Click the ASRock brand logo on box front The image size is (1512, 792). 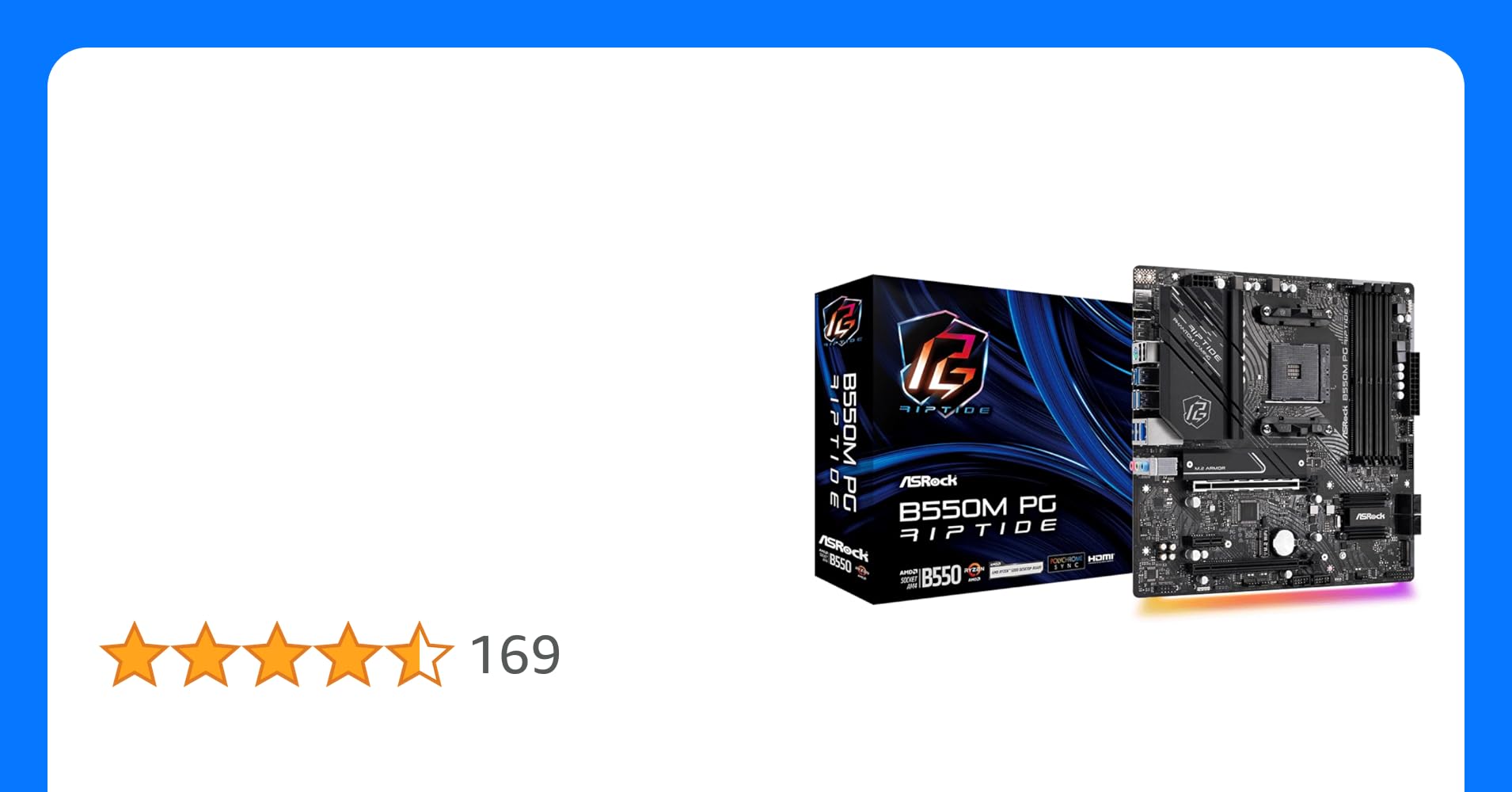(x=928, y=481)
